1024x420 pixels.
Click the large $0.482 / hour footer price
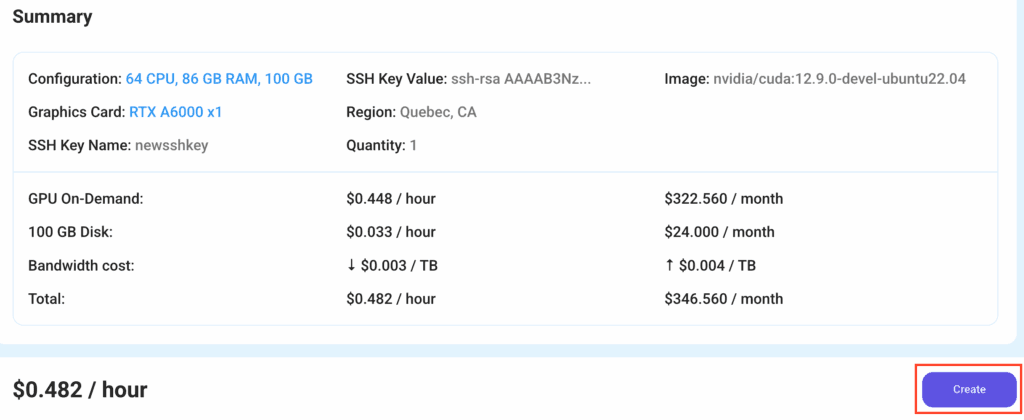tap(80, 390)
